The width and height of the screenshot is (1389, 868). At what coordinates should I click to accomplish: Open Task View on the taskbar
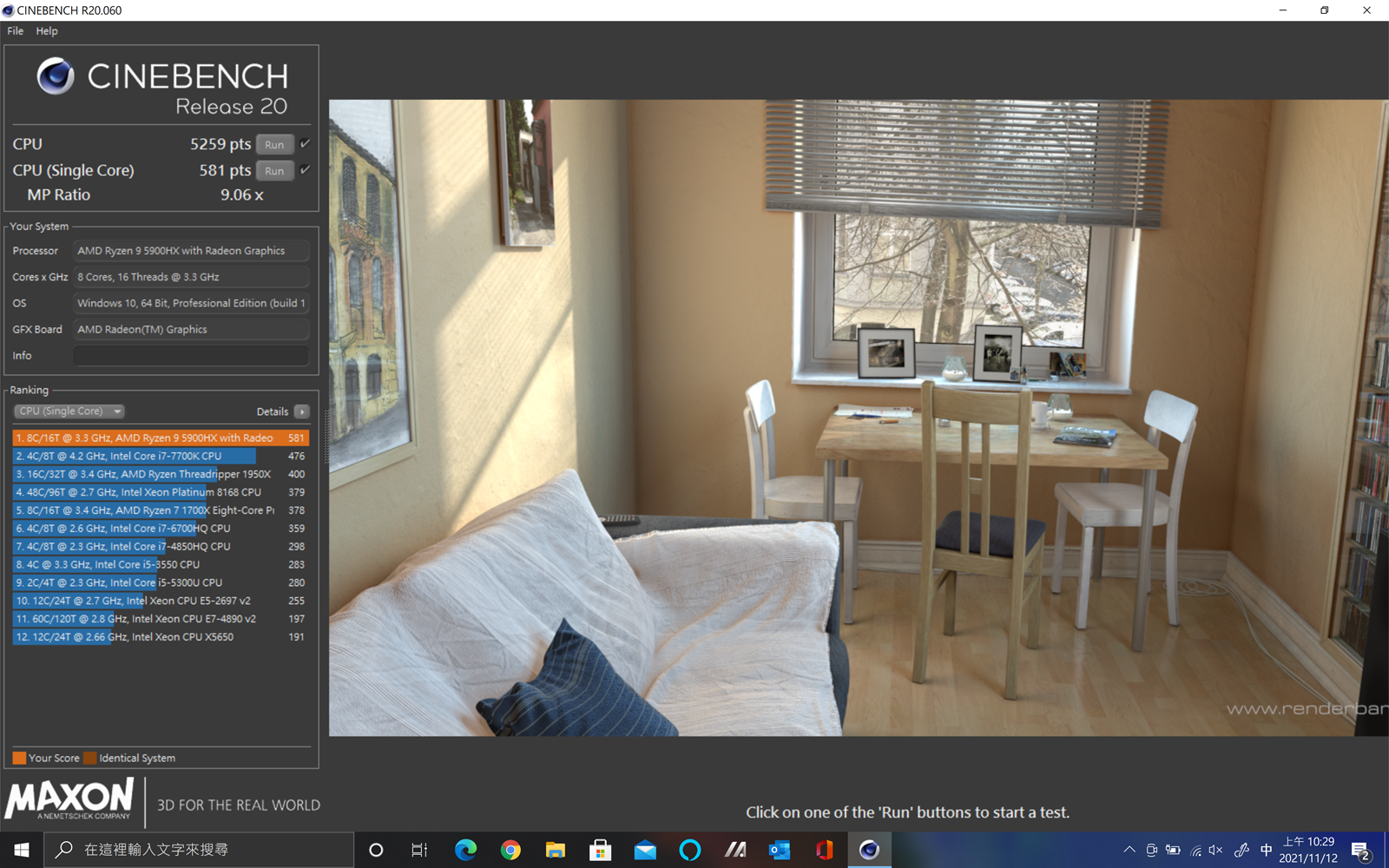pos(419,850)
